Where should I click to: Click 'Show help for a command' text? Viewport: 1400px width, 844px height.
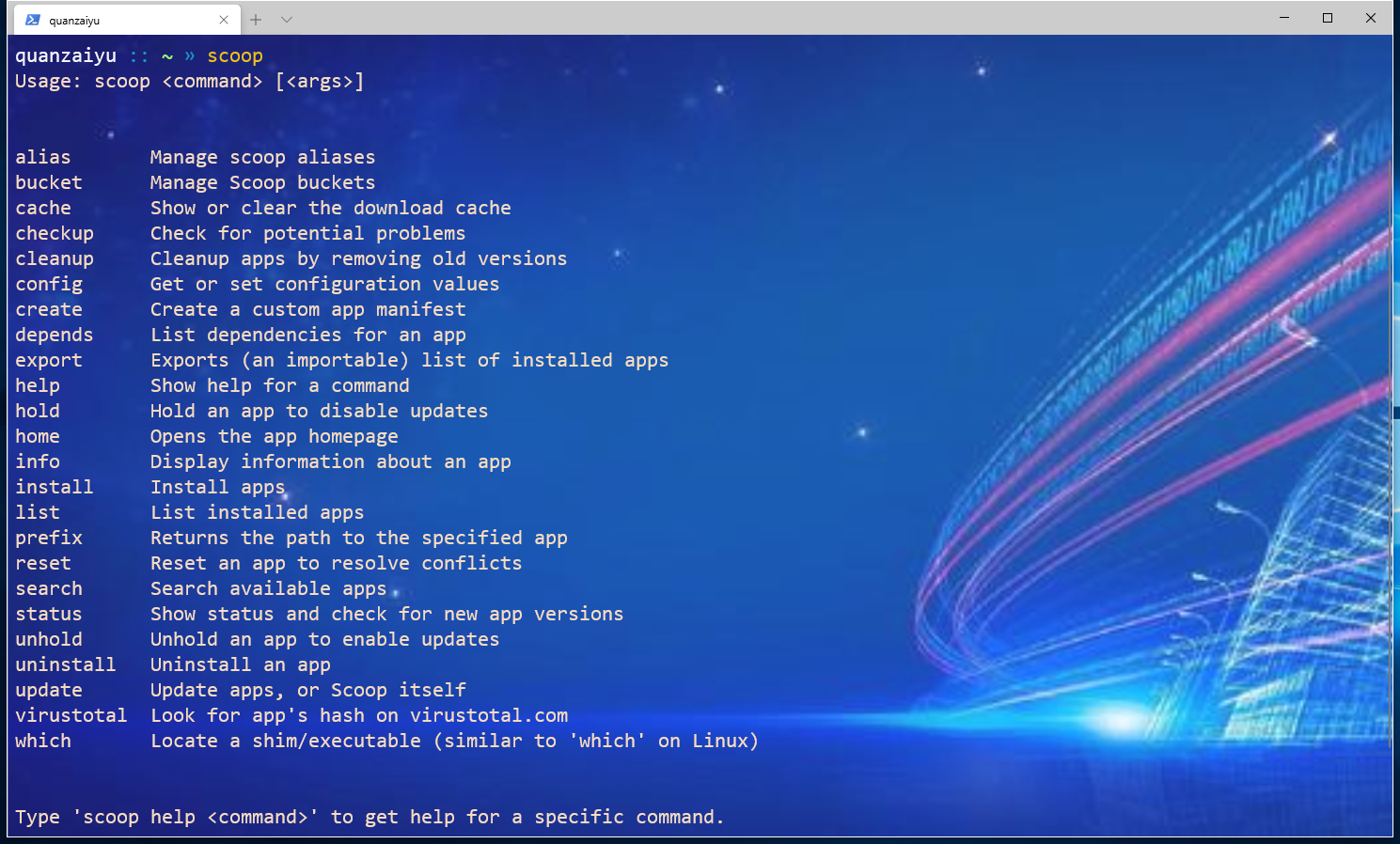(280, 385)
